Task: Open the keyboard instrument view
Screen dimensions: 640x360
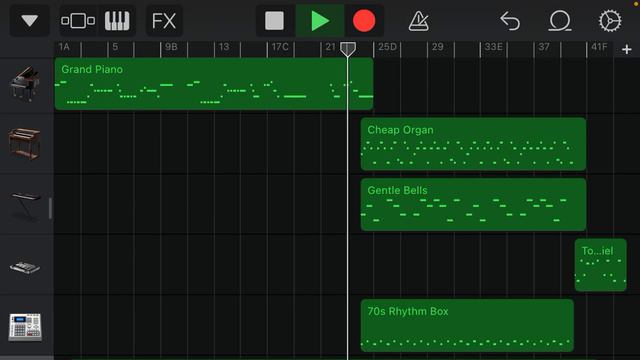Action: (x=117, y=20)
